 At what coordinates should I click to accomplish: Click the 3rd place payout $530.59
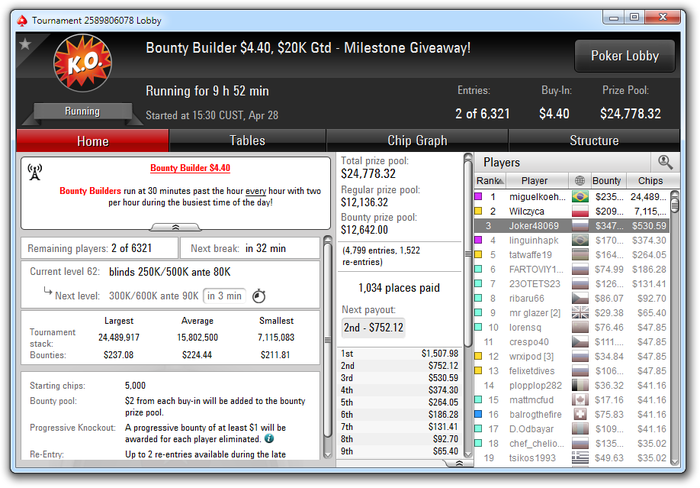(x=400, y=378)
